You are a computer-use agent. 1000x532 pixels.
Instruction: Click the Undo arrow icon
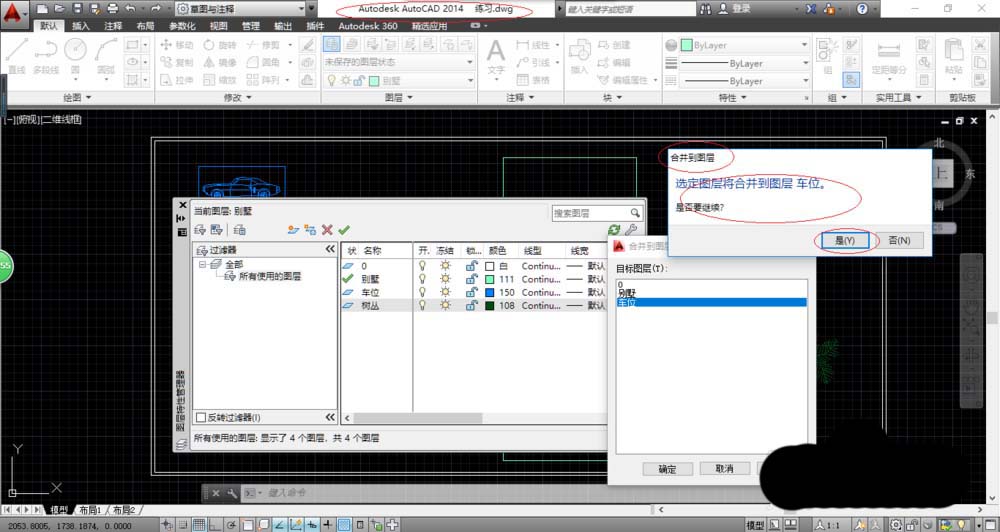tap(131, 9)
